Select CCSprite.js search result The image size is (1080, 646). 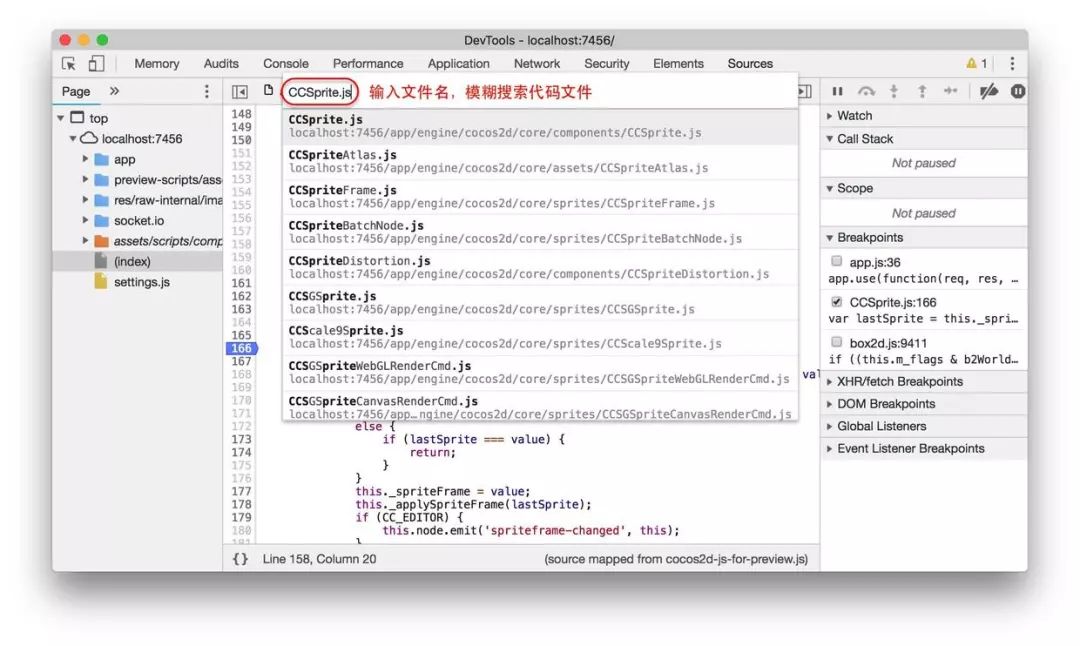pyautogui.click(x=540, y=126)
